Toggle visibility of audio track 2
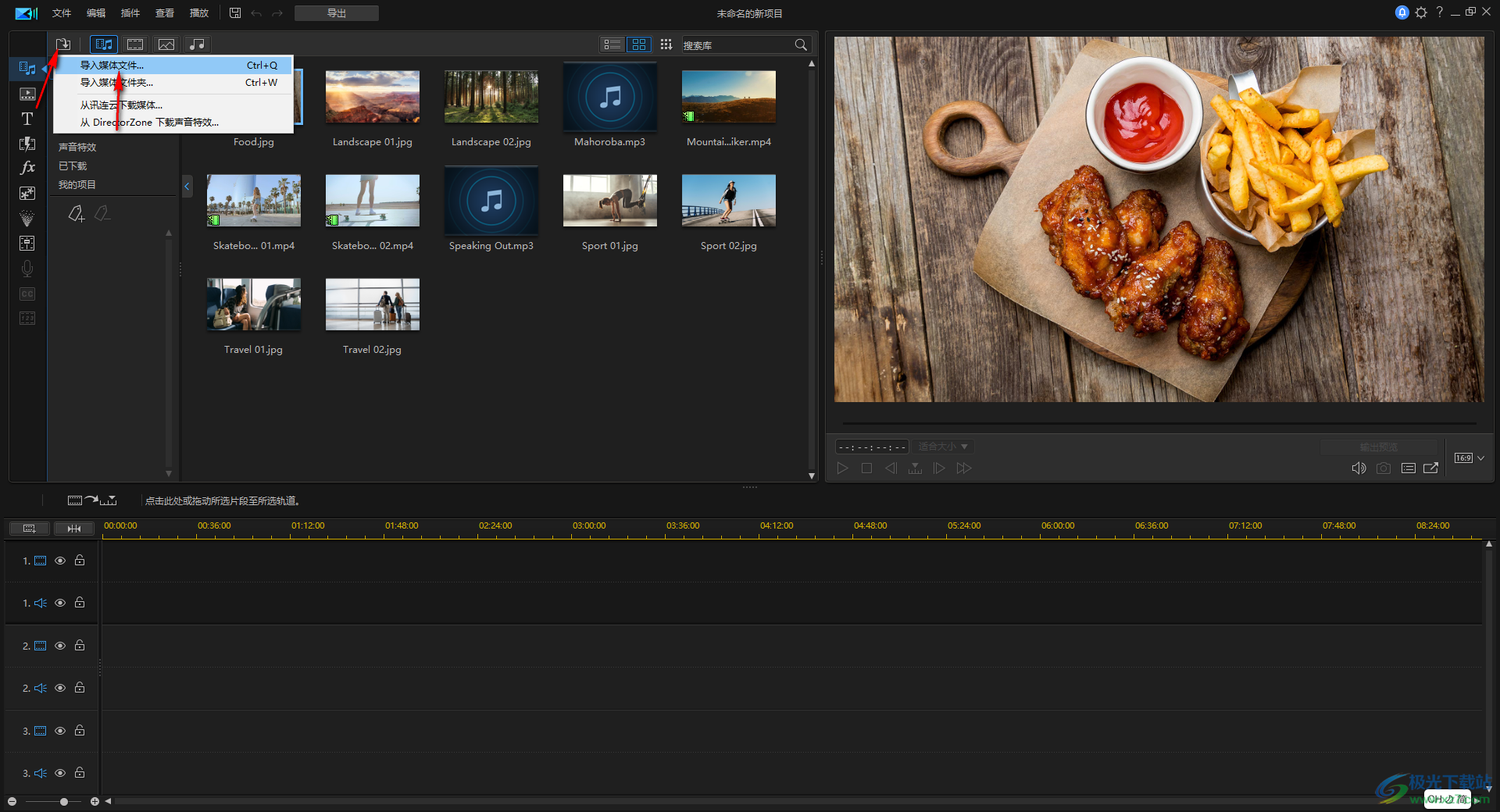 point(60,688)
